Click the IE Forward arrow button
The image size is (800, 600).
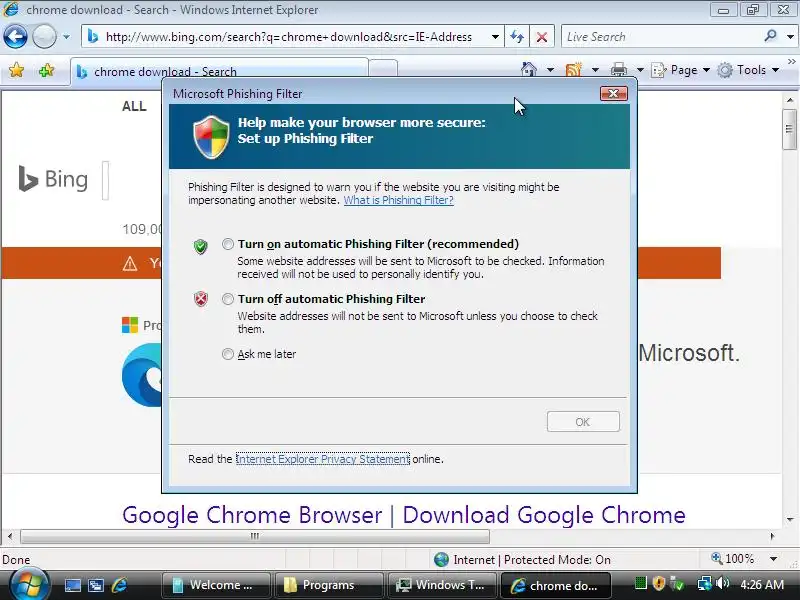pyautogui.click(x=44, y=37)
